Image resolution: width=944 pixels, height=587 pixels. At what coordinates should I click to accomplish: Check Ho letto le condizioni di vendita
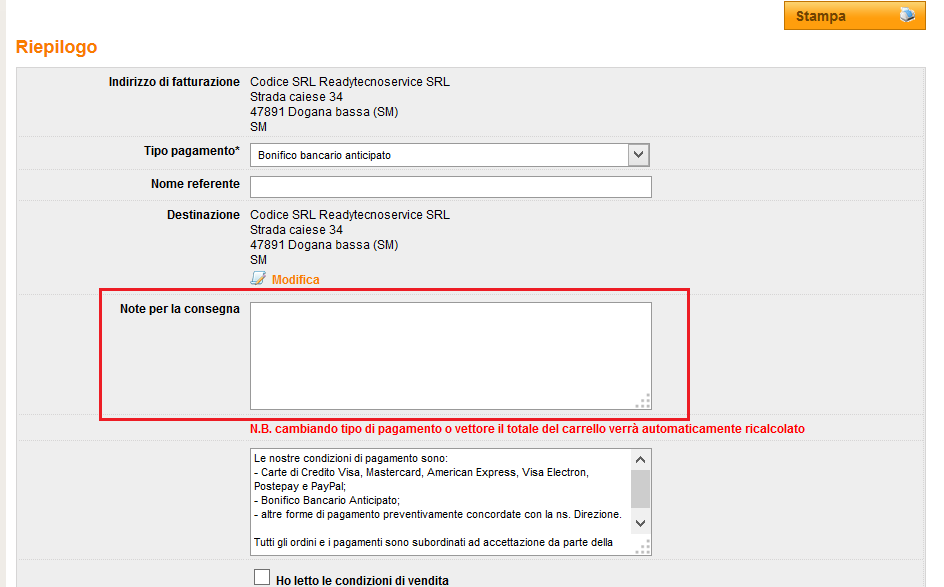(262, 577)
